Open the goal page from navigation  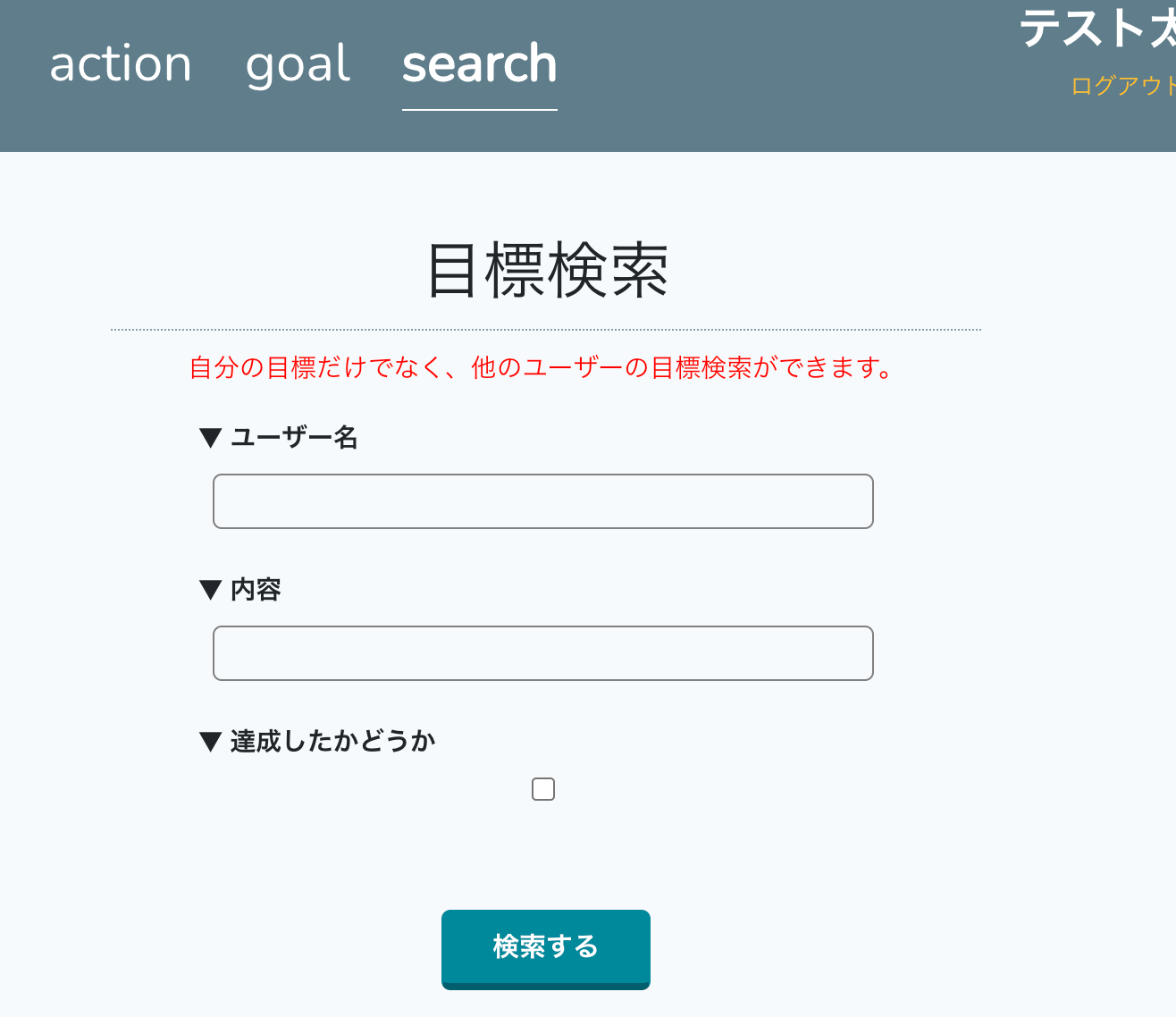[x=297, y=63]
